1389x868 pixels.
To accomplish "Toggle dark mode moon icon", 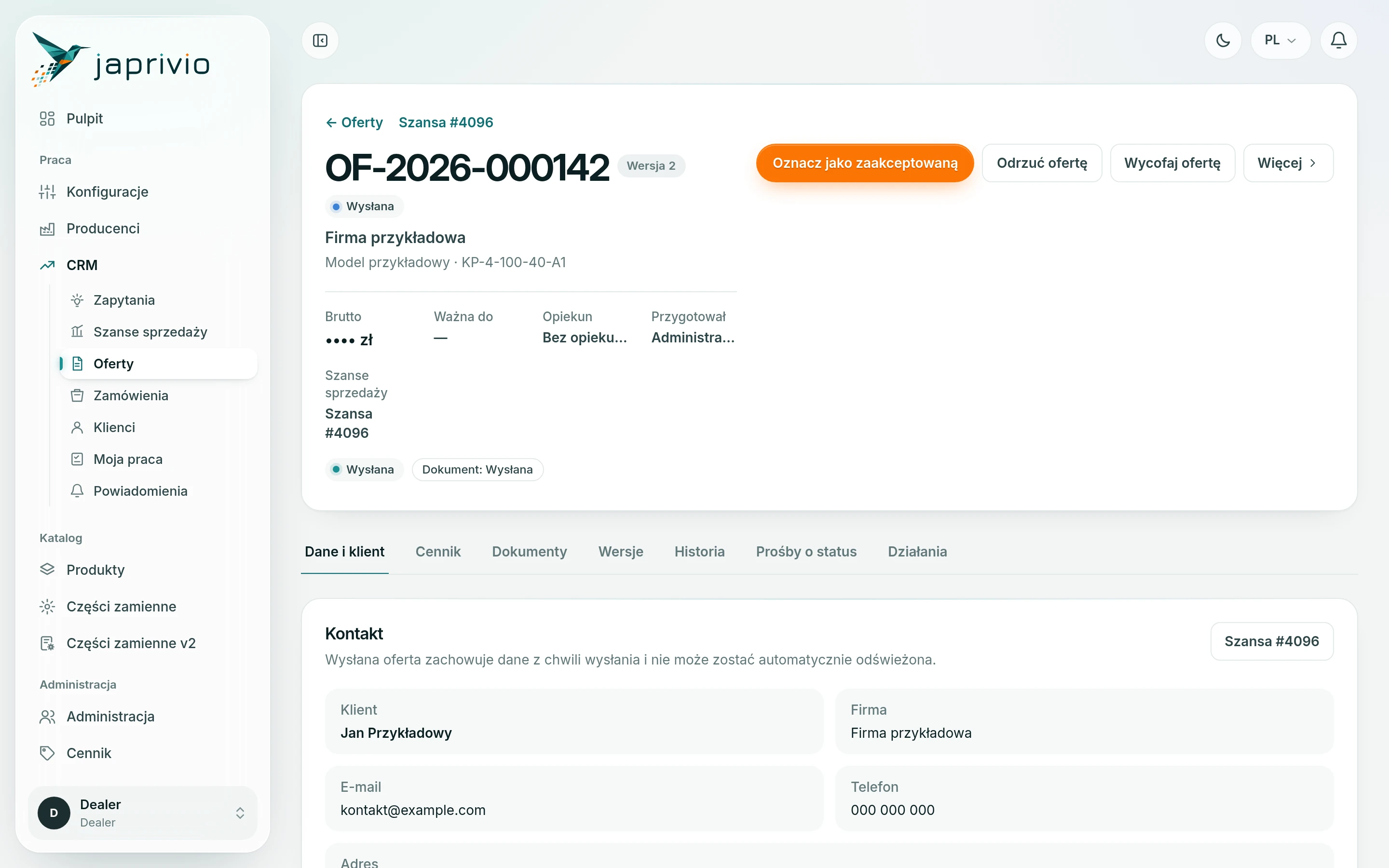I will click(1223, 40).
